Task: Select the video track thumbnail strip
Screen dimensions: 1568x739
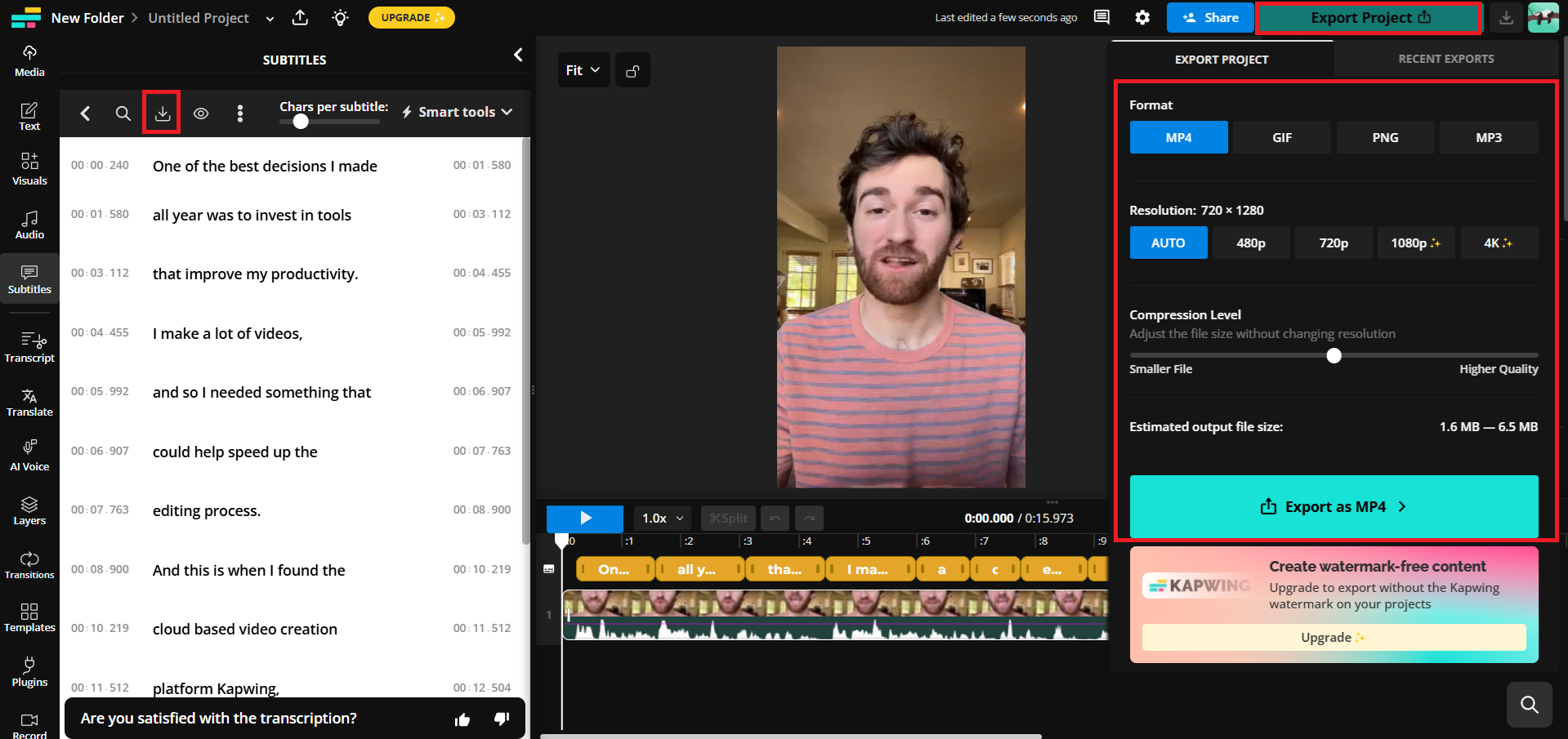Action: click(835, 614)
